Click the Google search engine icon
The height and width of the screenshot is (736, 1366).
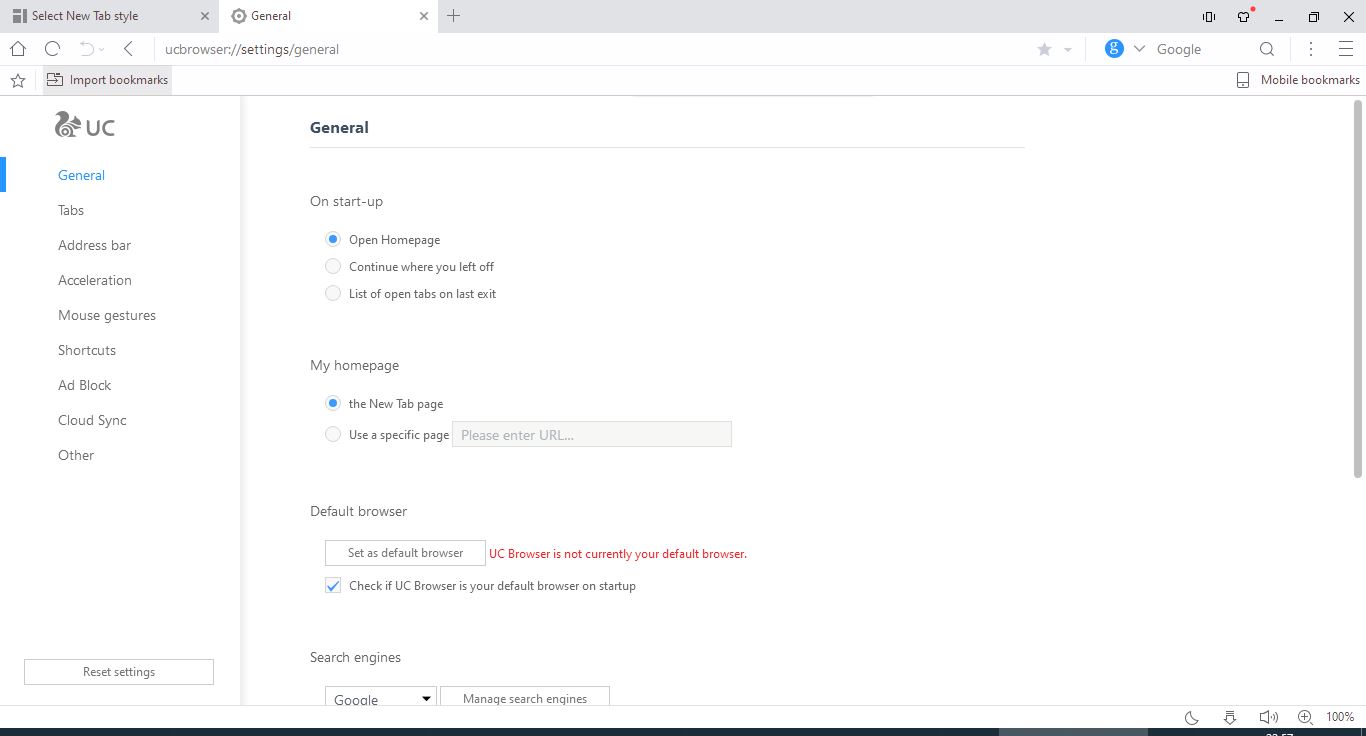(1114, 49)
